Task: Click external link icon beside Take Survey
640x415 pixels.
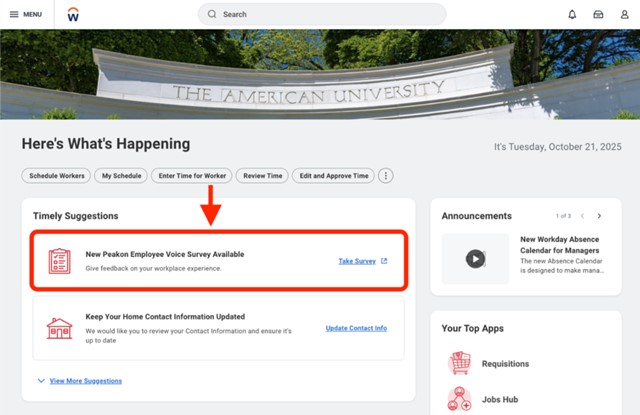Action: [x=384, y=261]
